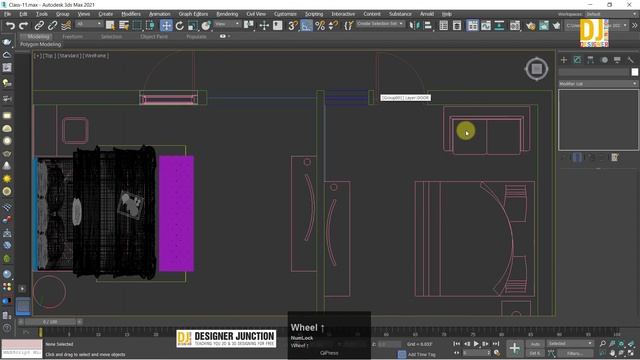Open the Tools menu

[x=42, y=14]
